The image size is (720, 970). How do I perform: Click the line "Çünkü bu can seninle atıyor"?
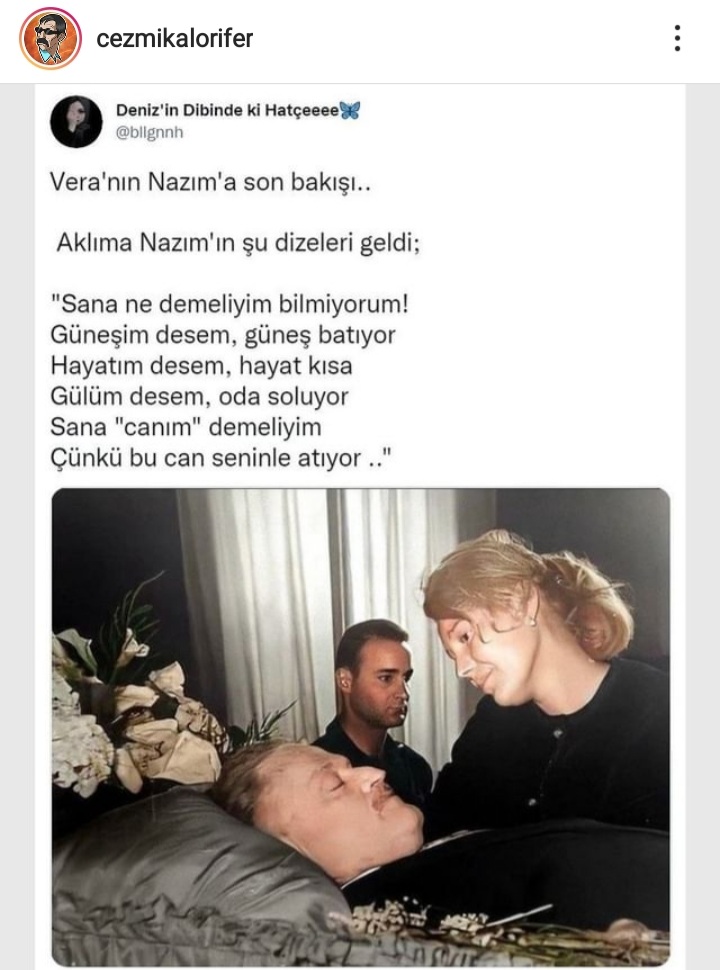pos(221,458)
